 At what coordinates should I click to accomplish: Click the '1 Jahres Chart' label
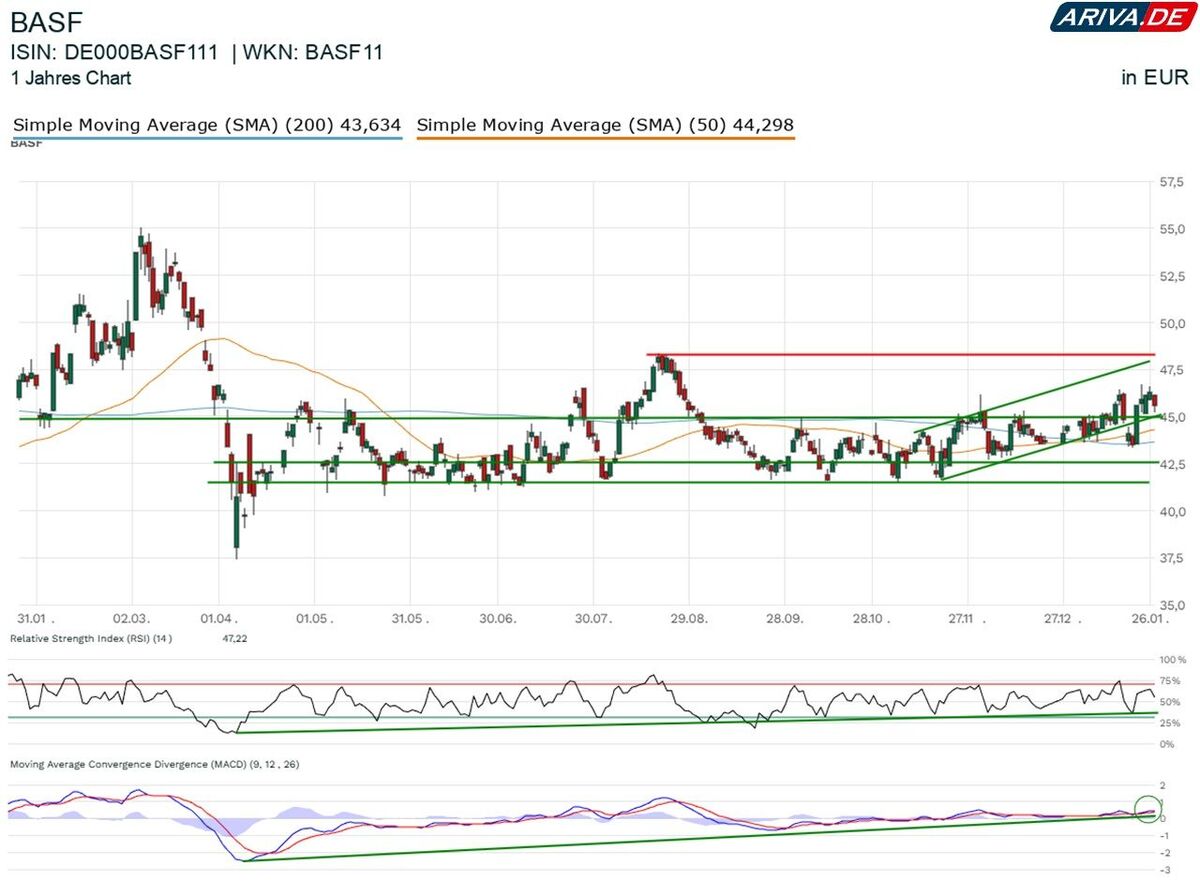pyautogui.click(x=70, y=78)
